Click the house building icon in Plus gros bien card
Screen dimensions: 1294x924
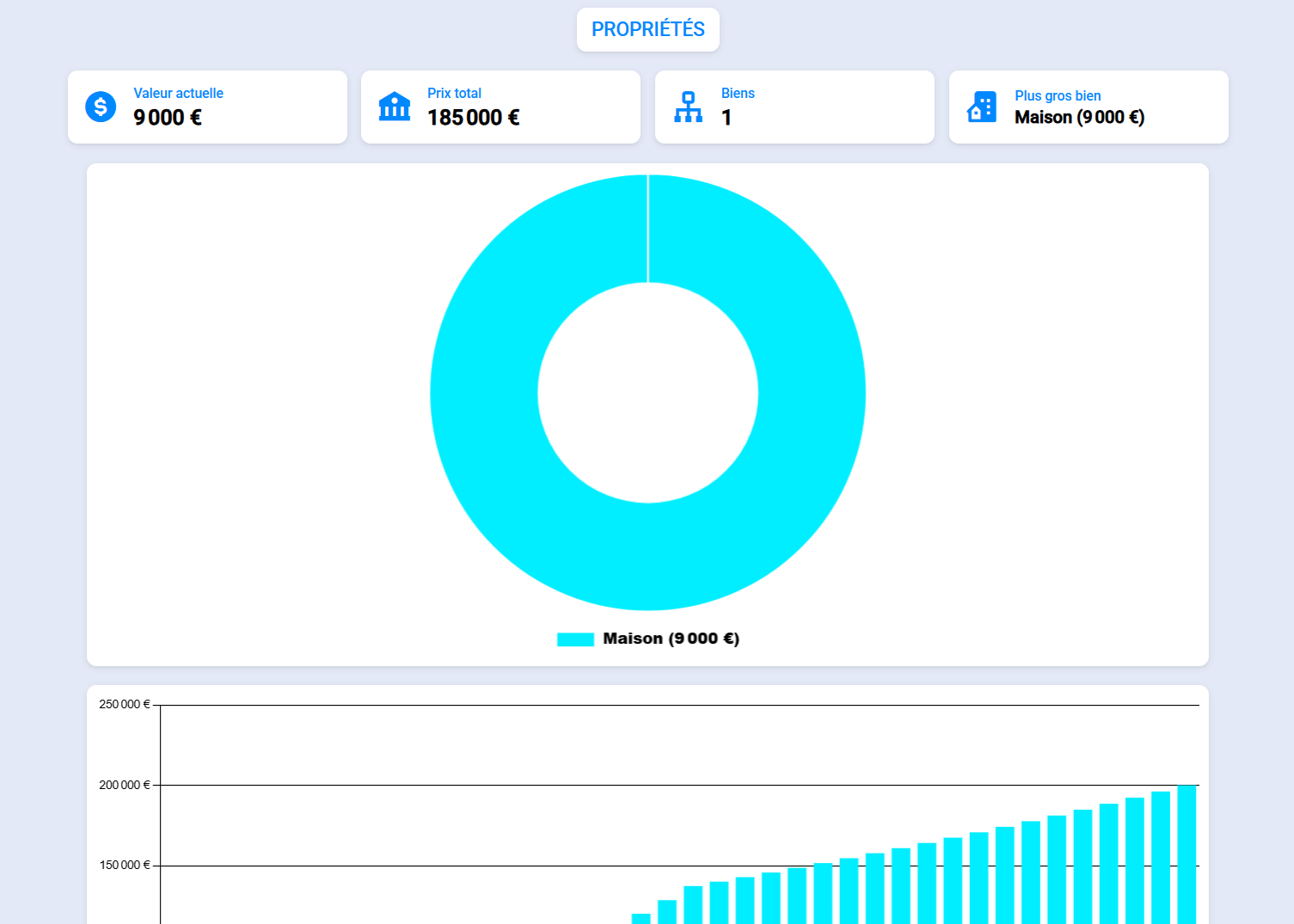(982, 107)
